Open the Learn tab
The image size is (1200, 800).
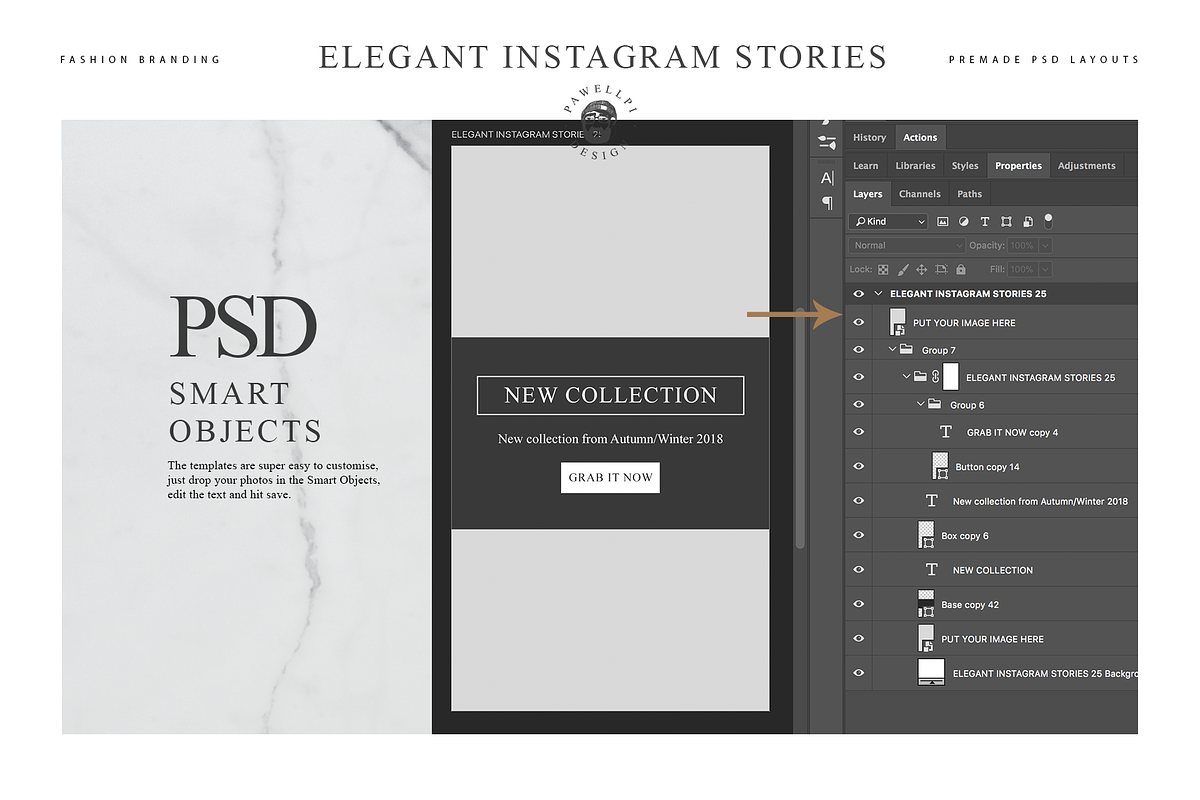point(866,166)
